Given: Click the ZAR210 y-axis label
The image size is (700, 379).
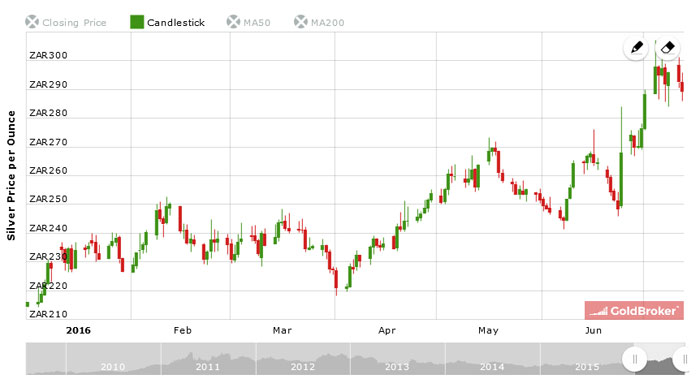Looking at the screenshot, I should 48,314.
